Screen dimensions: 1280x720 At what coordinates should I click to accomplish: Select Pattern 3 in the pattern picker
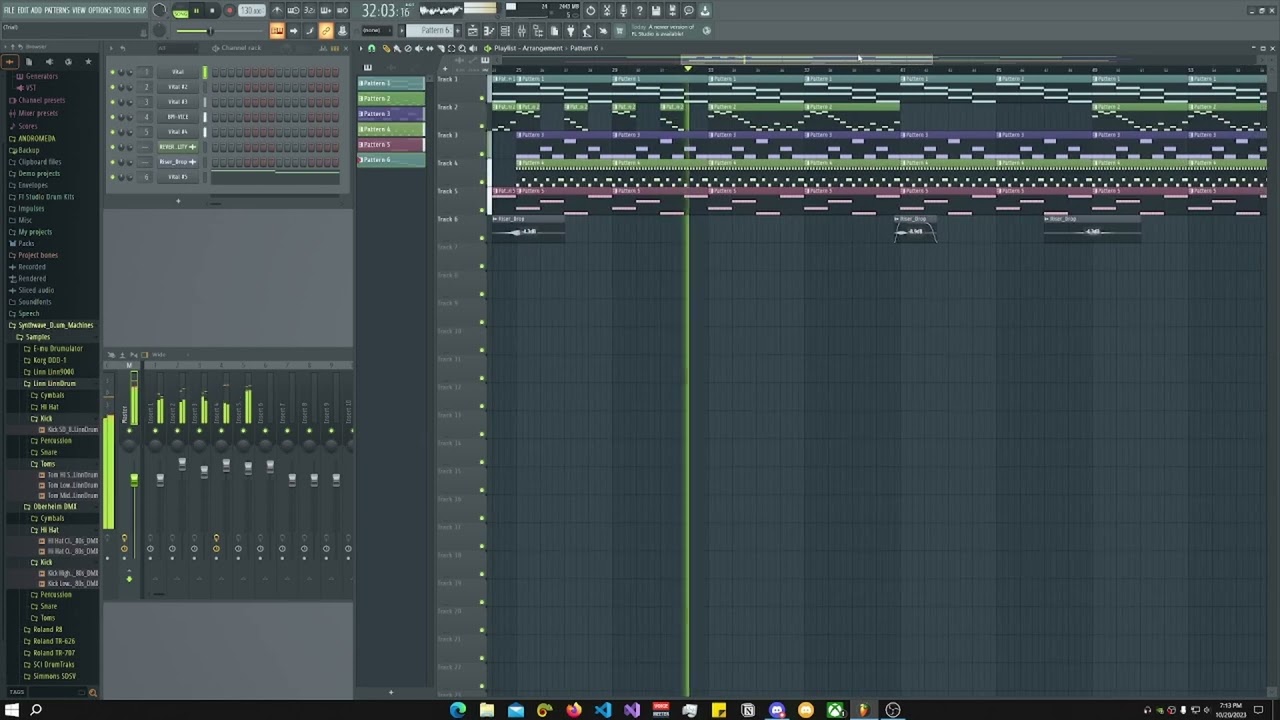(x=391, y=113)
